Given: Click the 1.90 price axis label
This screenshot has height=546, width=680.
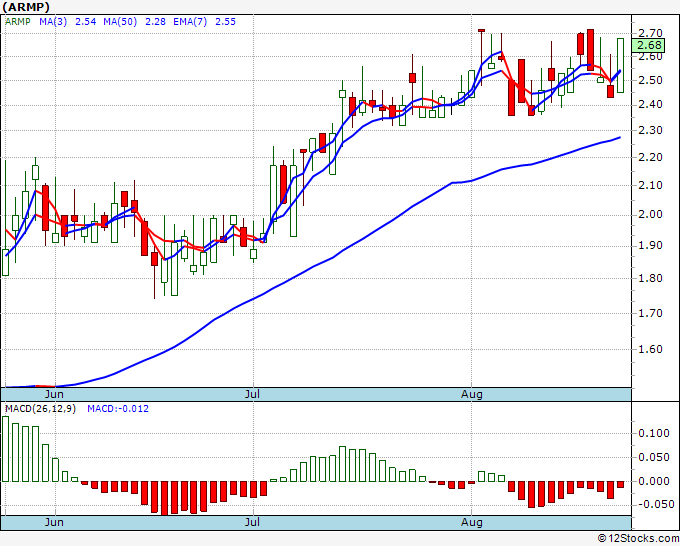Looking at the screenshot, I should click(x=650, y=245).
